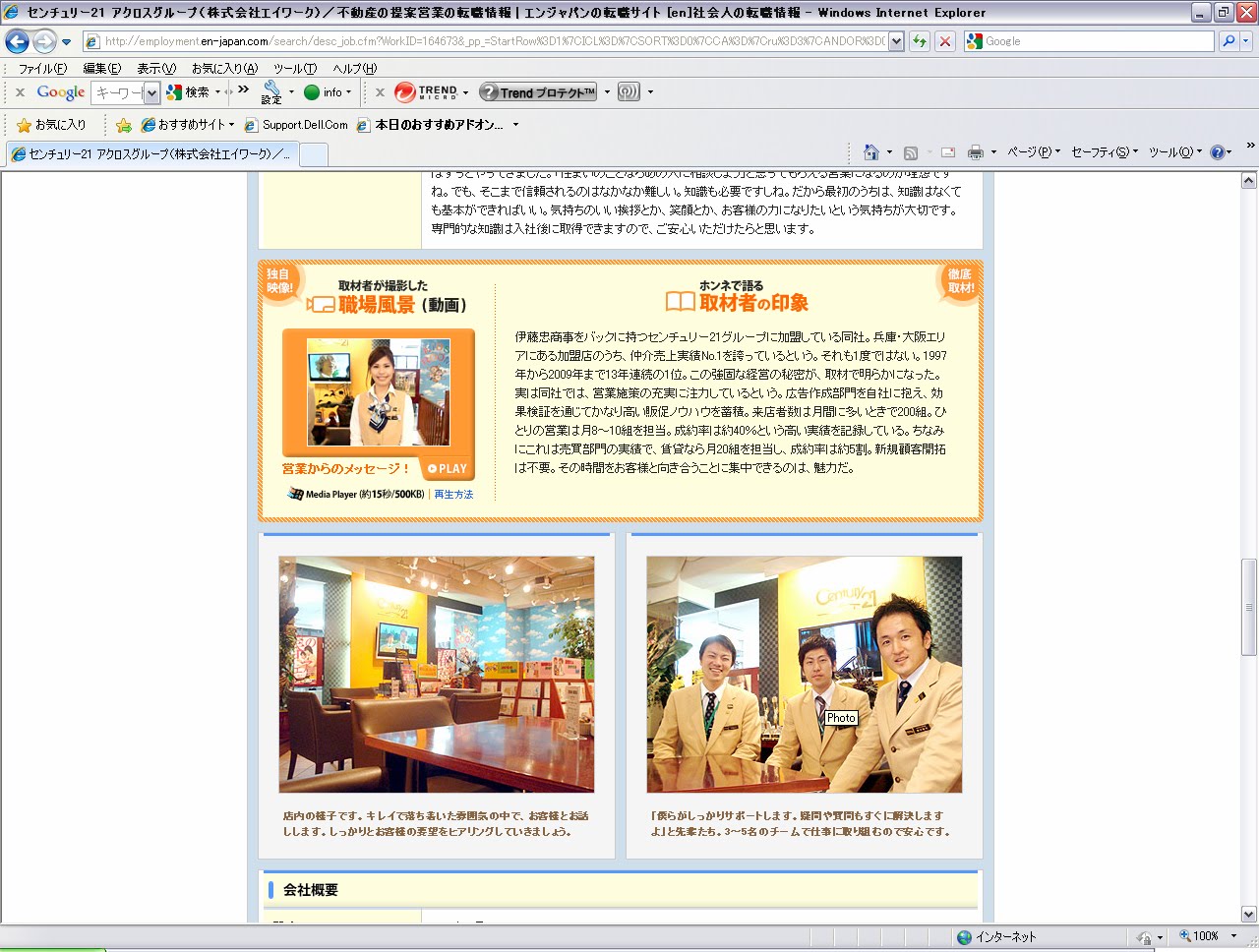Show more Google toolbar buttons chevron
The image size is (1259, 952).
click(x=243, y=89)
